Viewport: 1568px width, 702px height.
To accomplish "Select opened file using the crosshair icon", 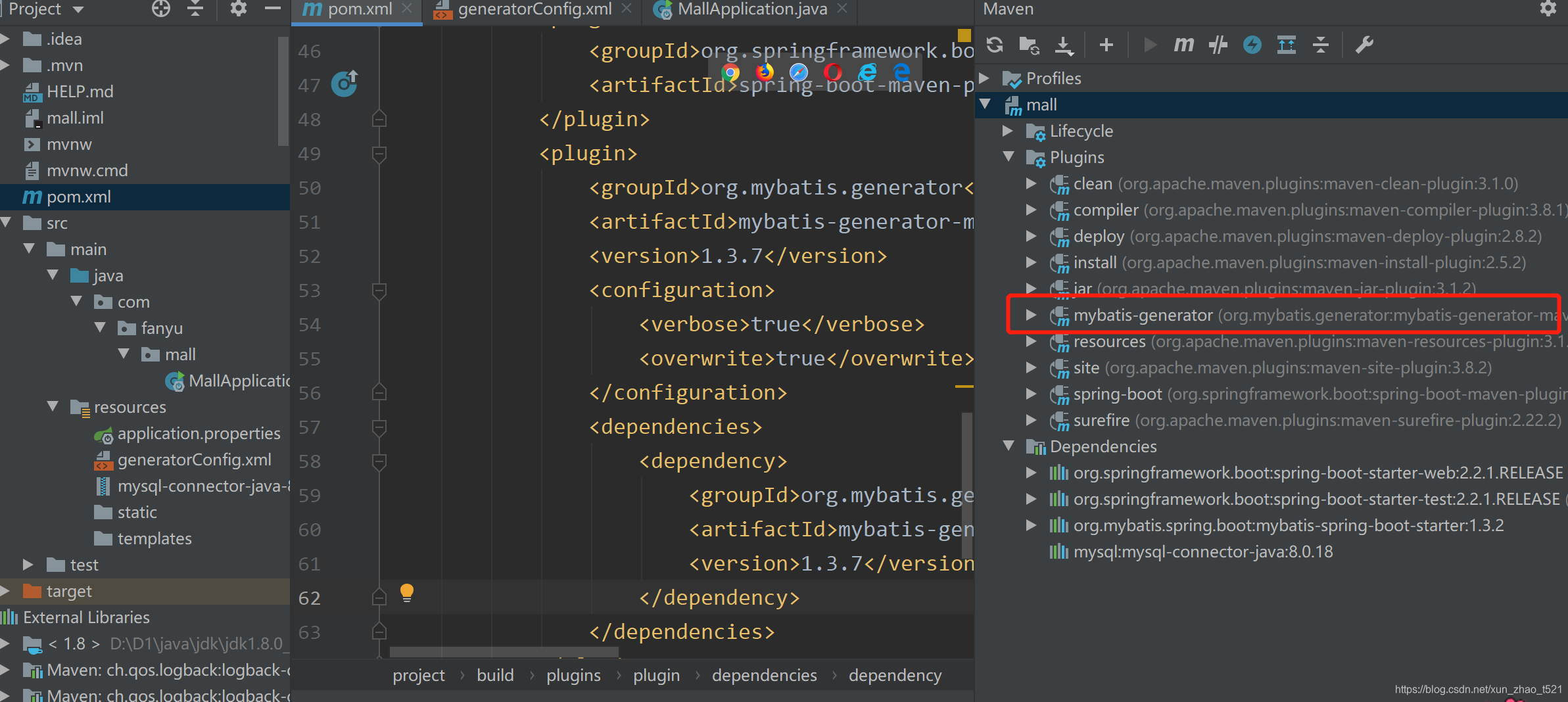I will 160,9.
